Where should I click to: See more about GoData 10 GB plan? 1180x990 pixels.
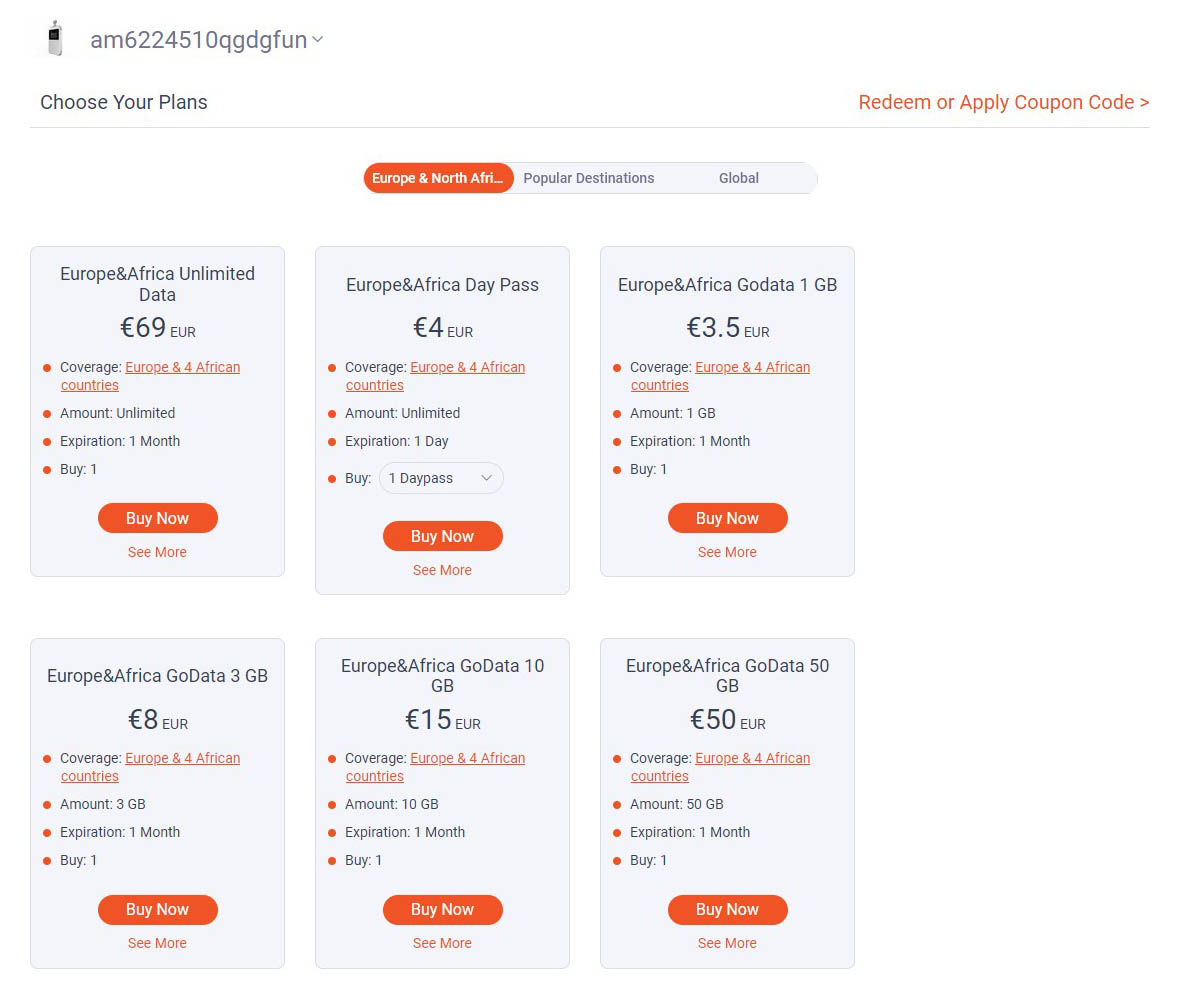[x=442, y=943]
